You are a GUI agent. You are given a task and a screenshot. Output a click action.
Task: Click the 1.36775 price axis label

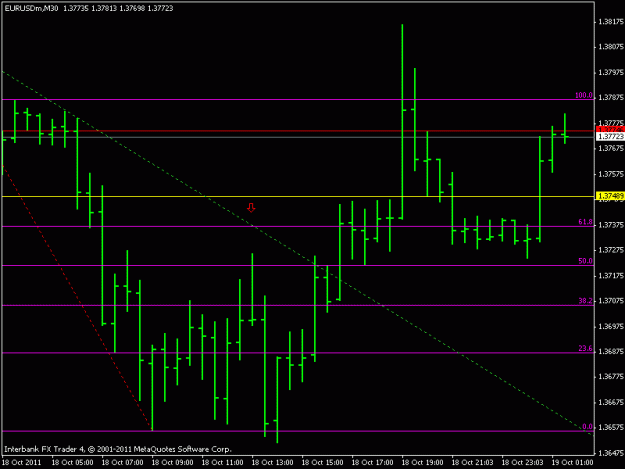click(611, 377)
